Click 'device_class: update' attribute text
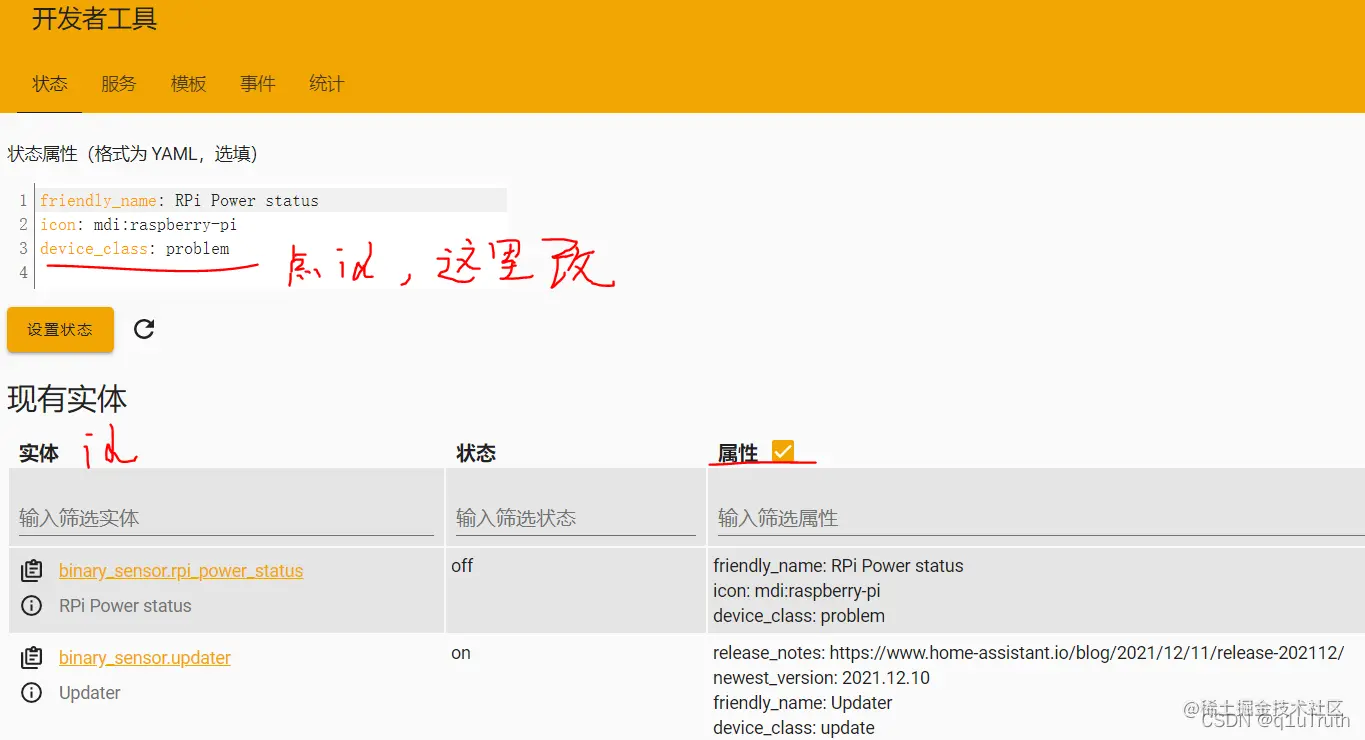Image resolution: width=1365 pixels, height=740 pixels. click(794, 728)
